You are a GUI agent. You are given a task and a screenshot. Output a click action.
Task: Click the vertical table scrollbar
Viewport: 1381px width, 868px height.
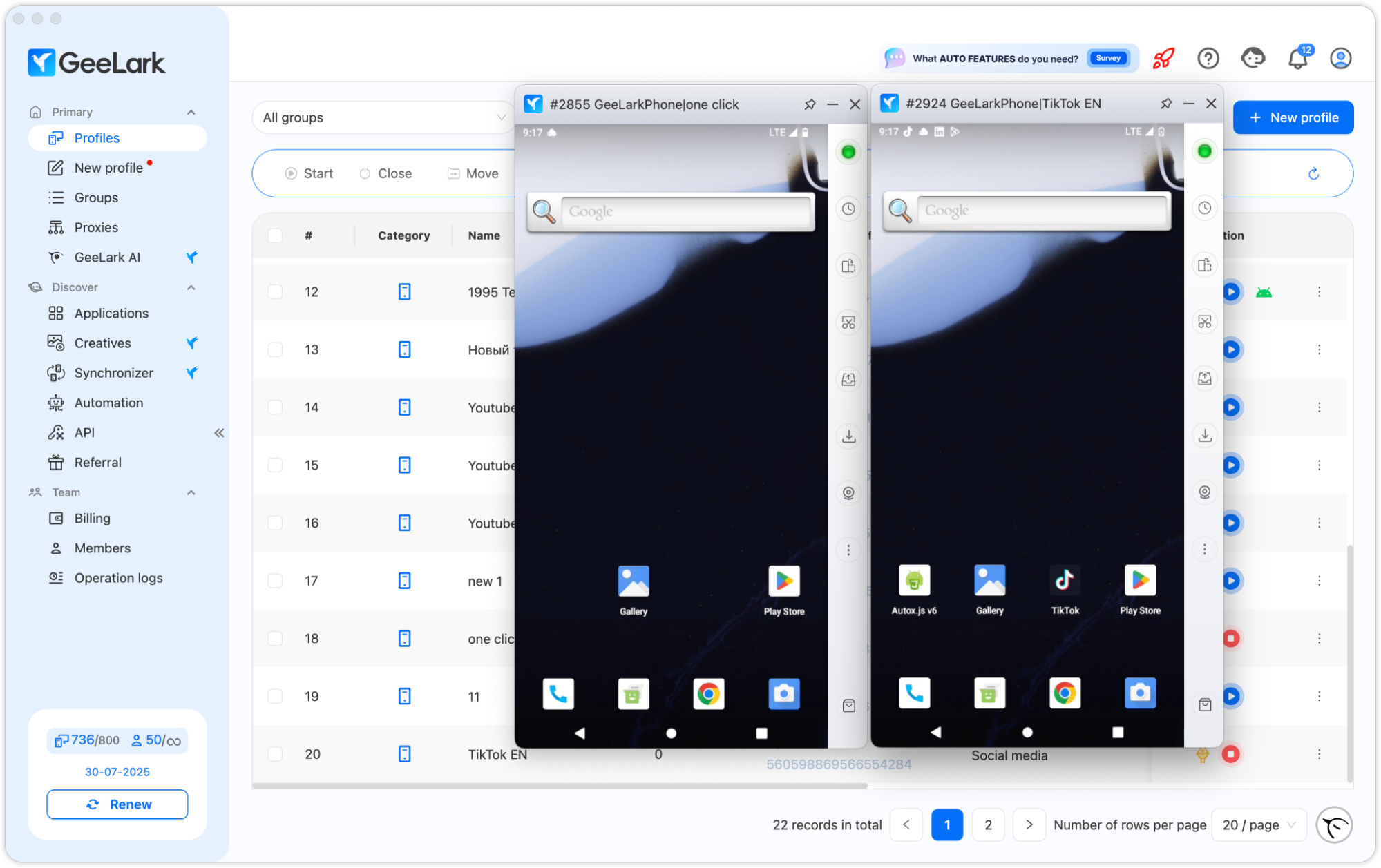[1350, 663]
